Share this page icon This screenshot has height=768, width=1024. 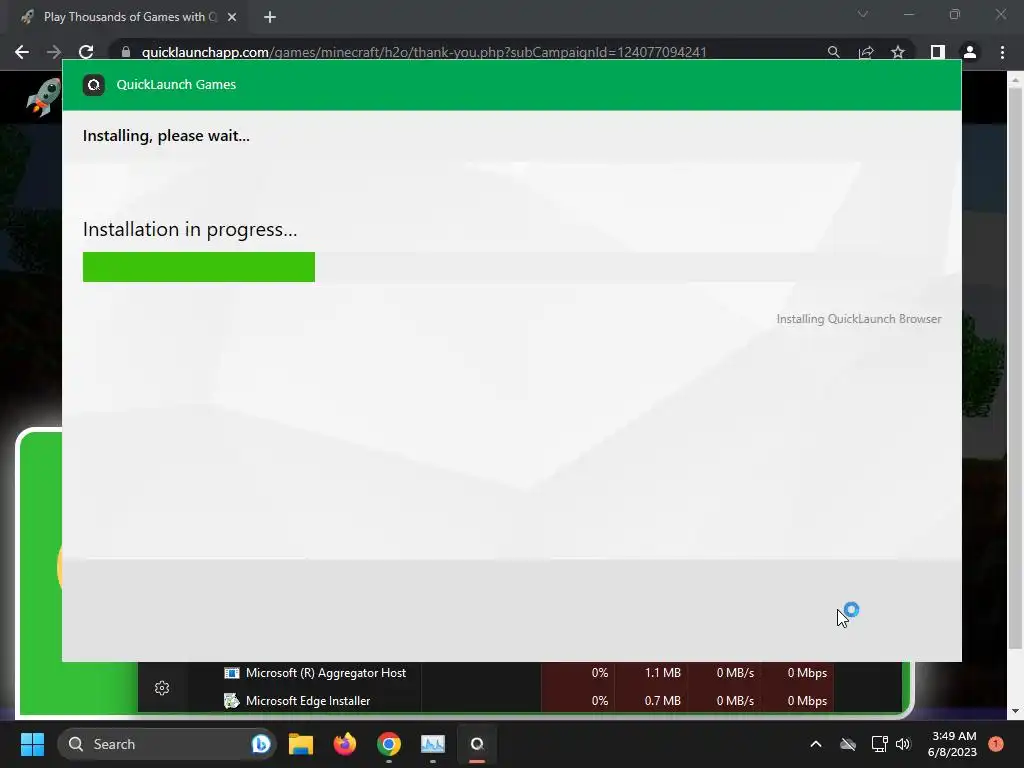coord(866,52)
